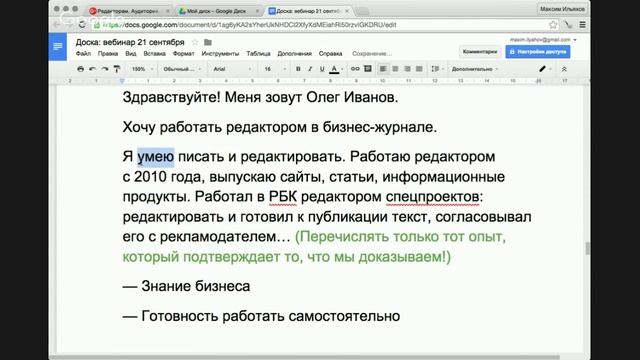The image size is (640, 360).
Task: Click the greeting Здравствуйте! Меня зовут Олег Иванов
Action: (260, 98)
